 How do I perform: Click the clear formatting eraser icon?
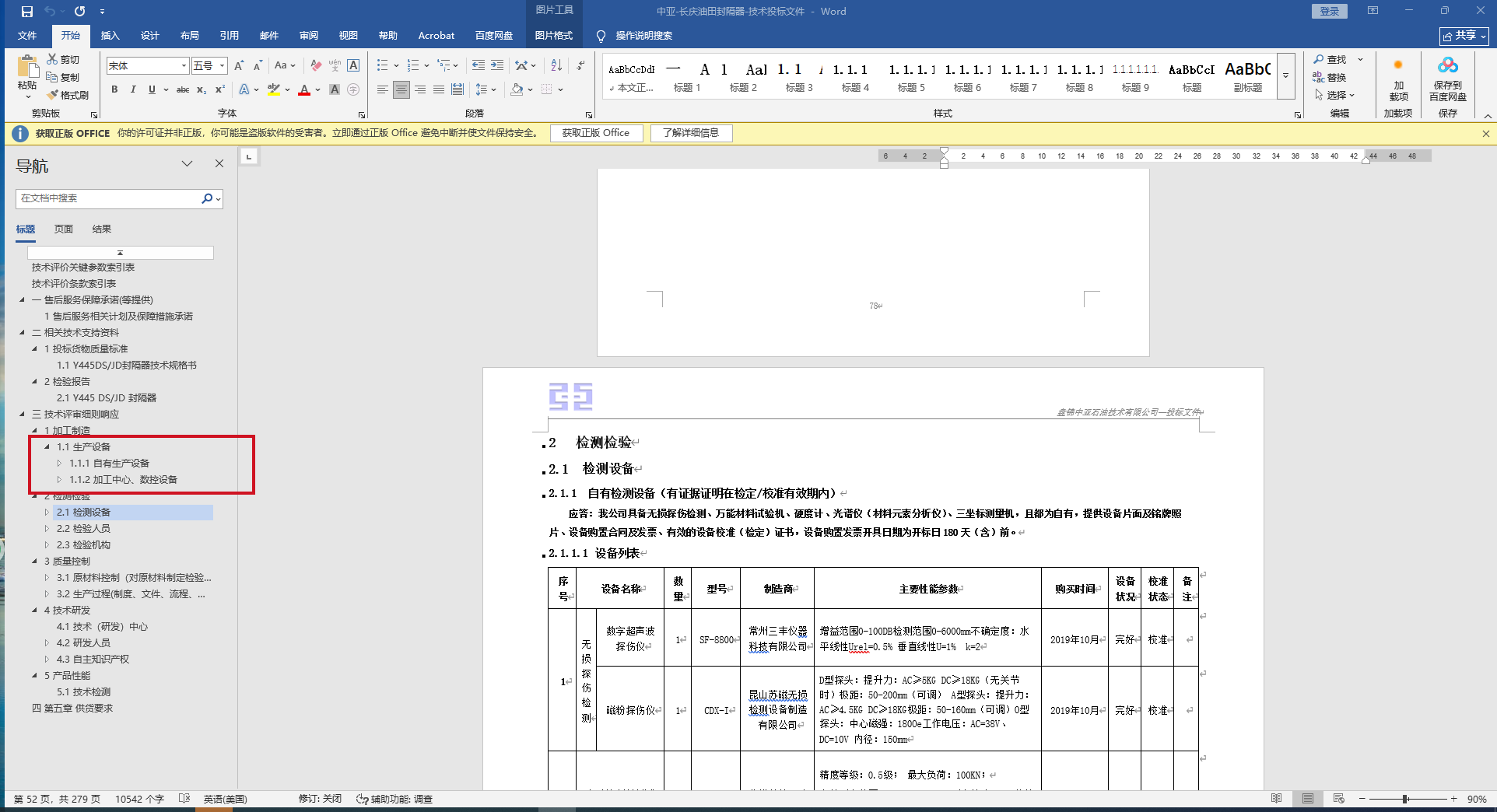(x=316, y=65)
